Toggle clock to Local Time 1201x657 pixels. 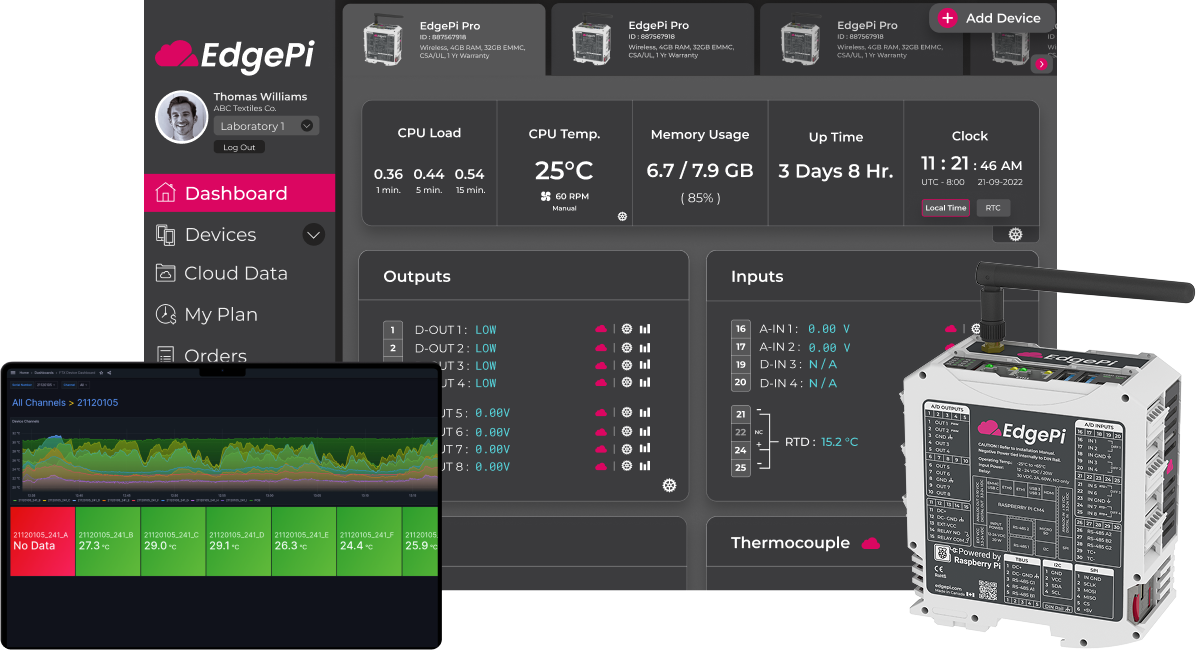point(945,208)
